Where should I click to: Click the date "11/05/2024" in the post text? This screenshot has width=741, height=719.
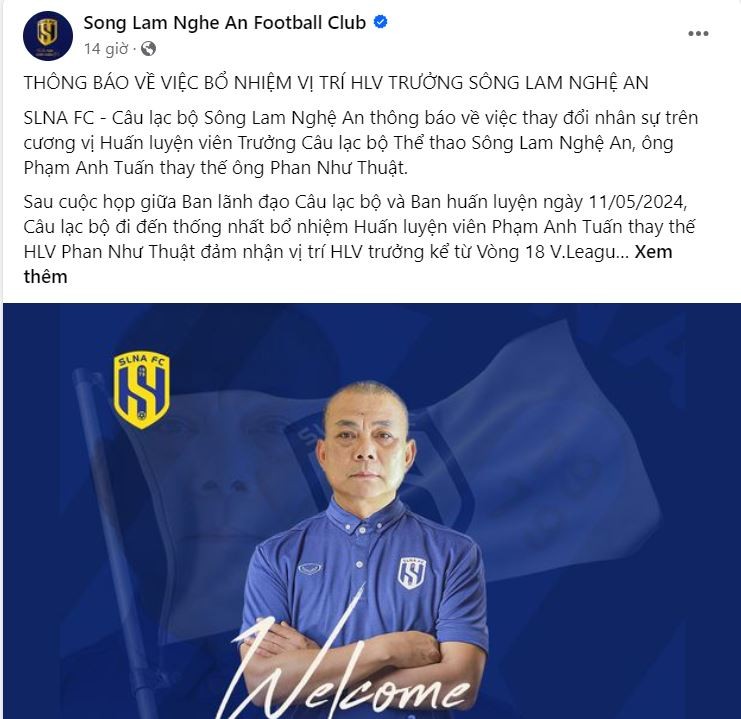(637, 202)
